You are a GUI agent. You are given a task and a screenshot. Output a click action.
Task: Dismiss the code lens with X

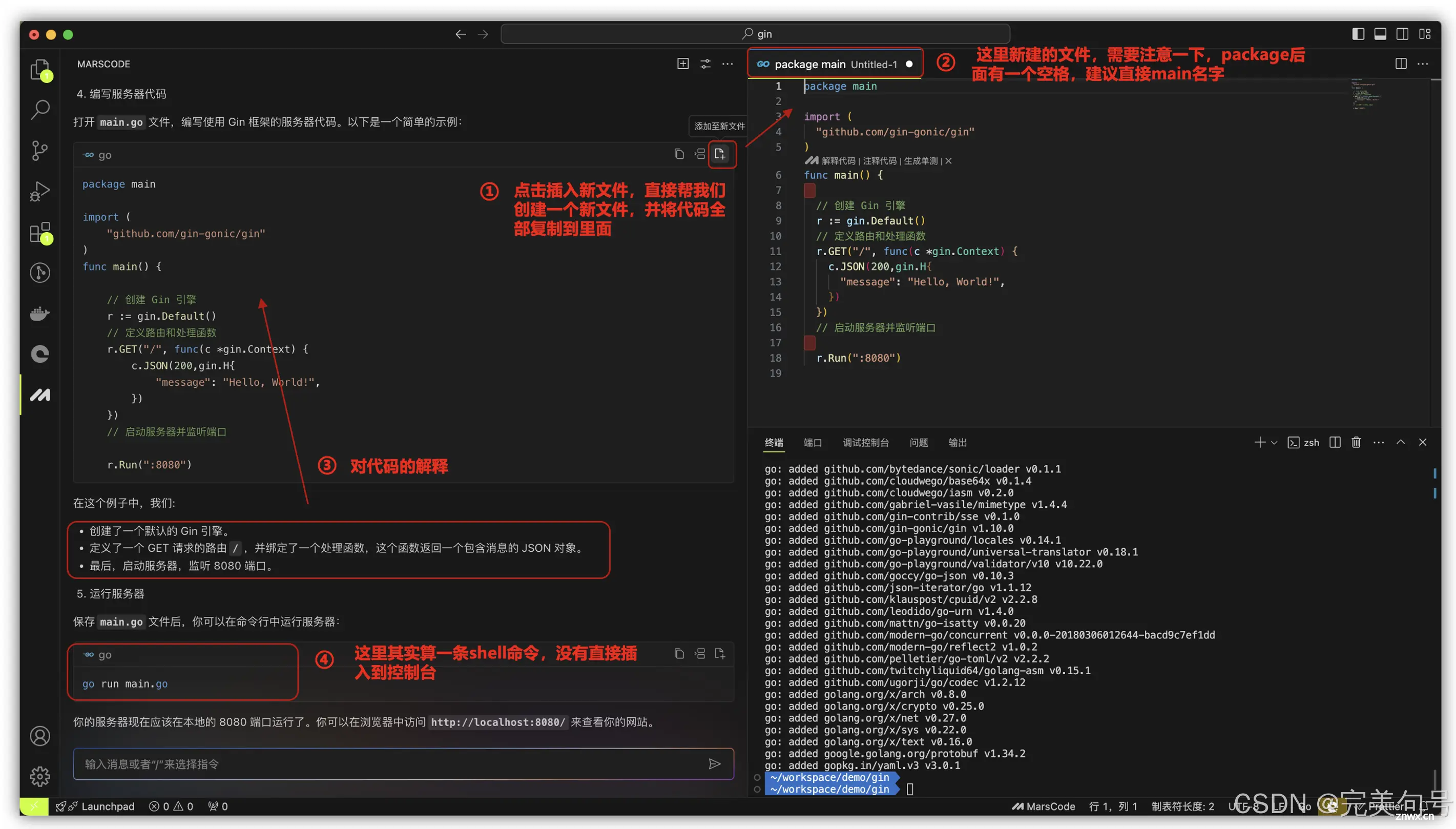tap(948, 161)
